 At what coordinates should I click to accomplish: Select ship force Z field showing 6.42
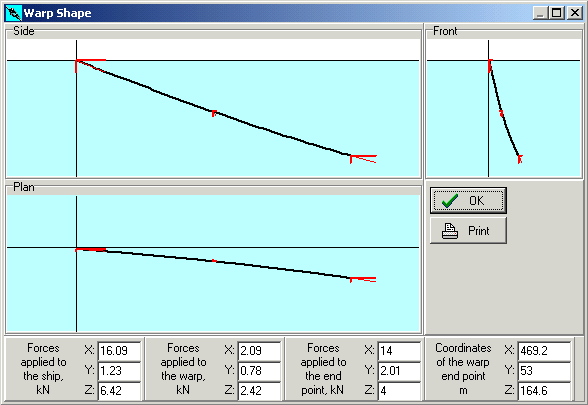tap(119, 391)
